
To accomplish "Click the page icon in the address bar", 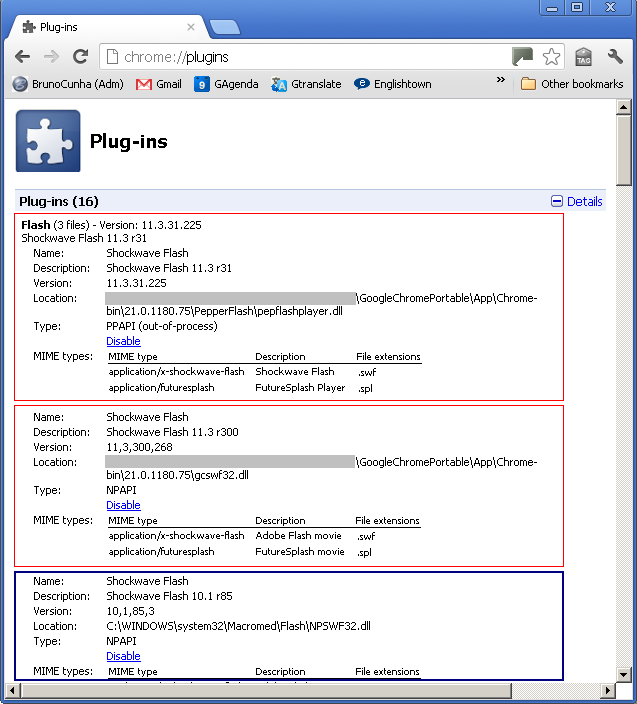I will [x=112, y=57].
